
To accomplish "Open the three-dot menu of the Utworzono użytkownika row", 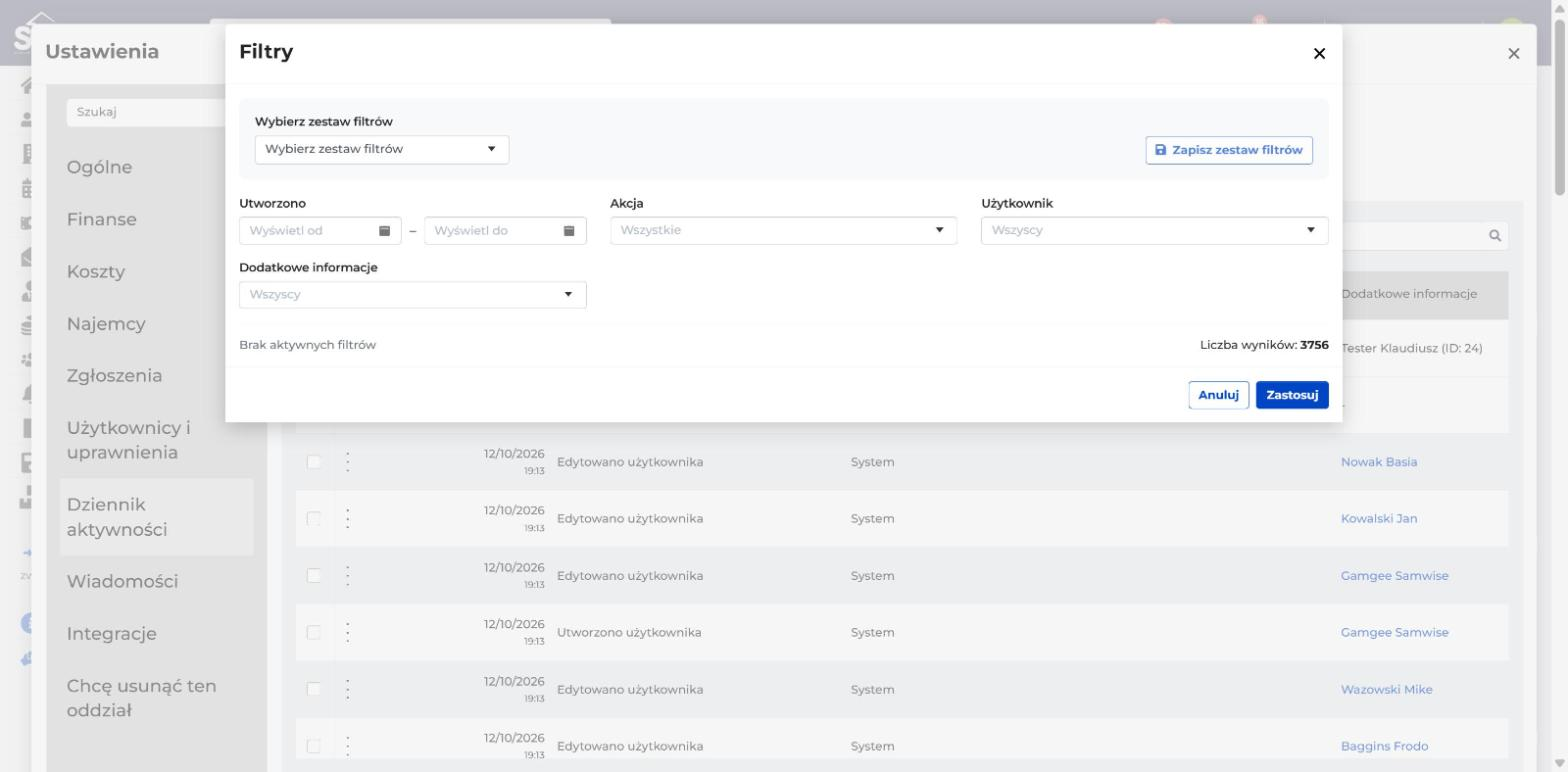I will tap(348, 632).
